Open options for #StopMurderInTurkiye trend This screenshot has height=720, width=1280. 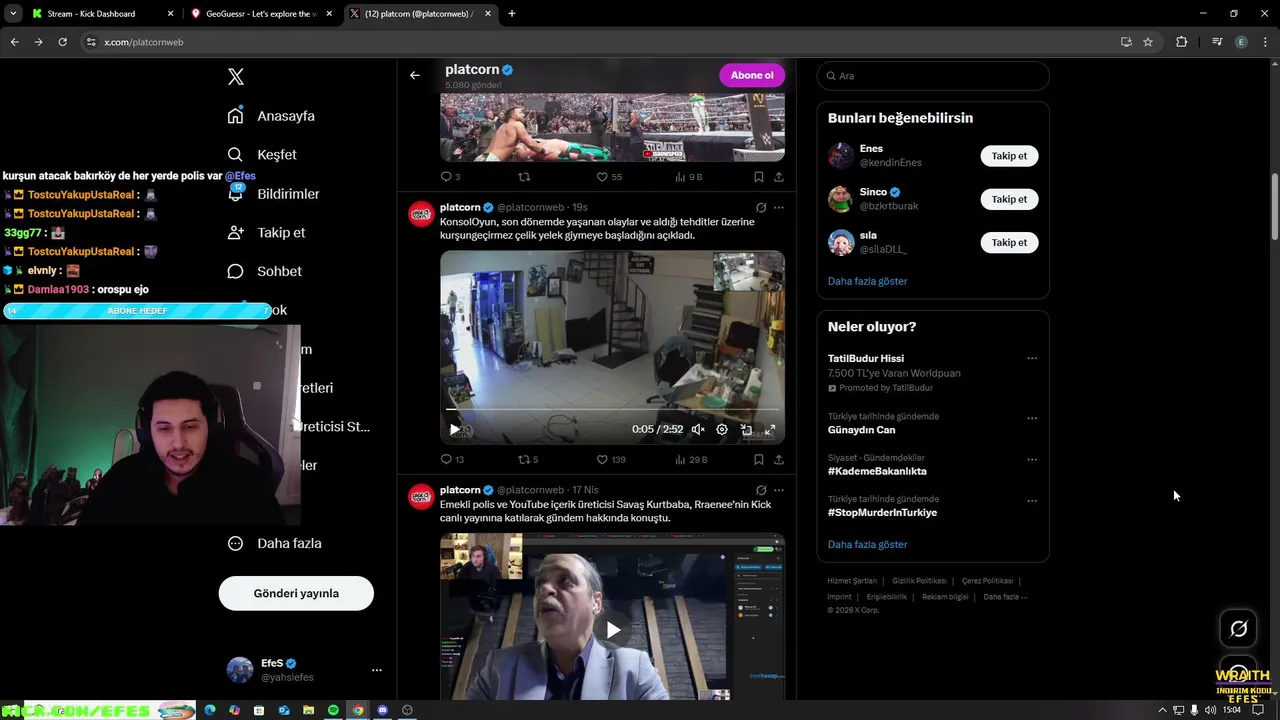[x=1032, y=501]
